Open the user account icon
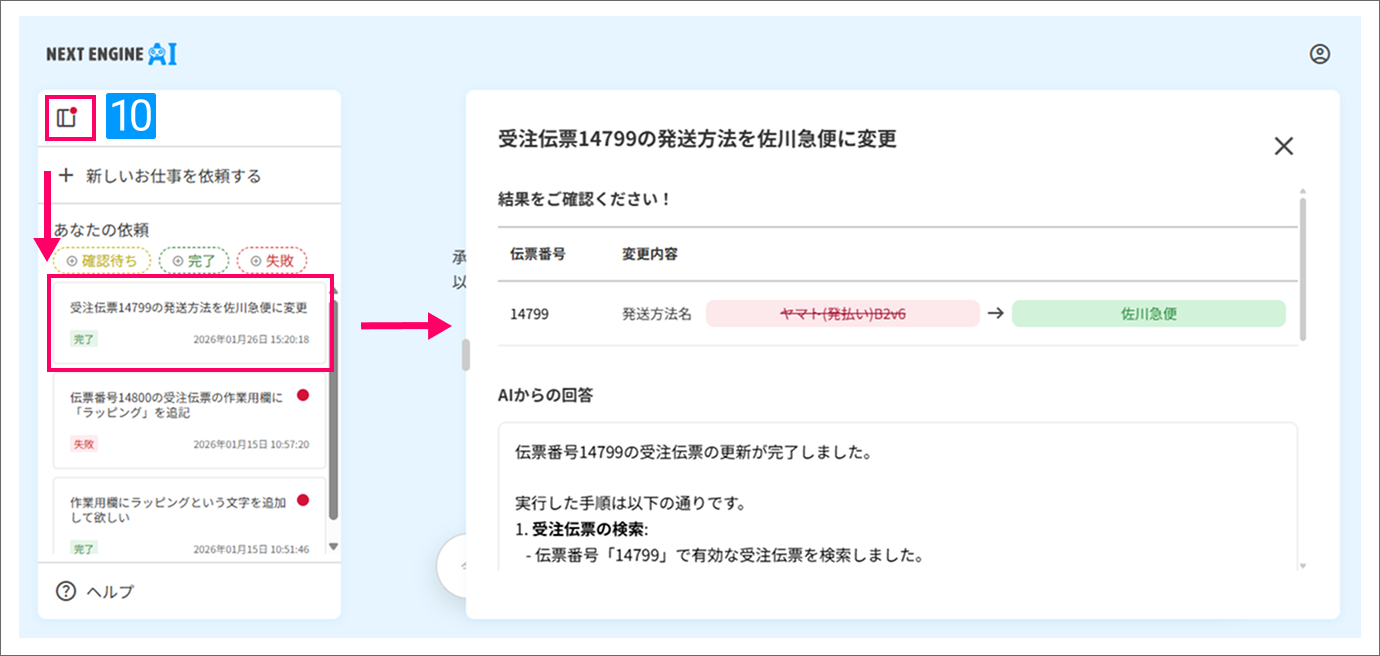Image resolution: width=1380 pixels, height=656 pixels. (x=1319, y=55)
